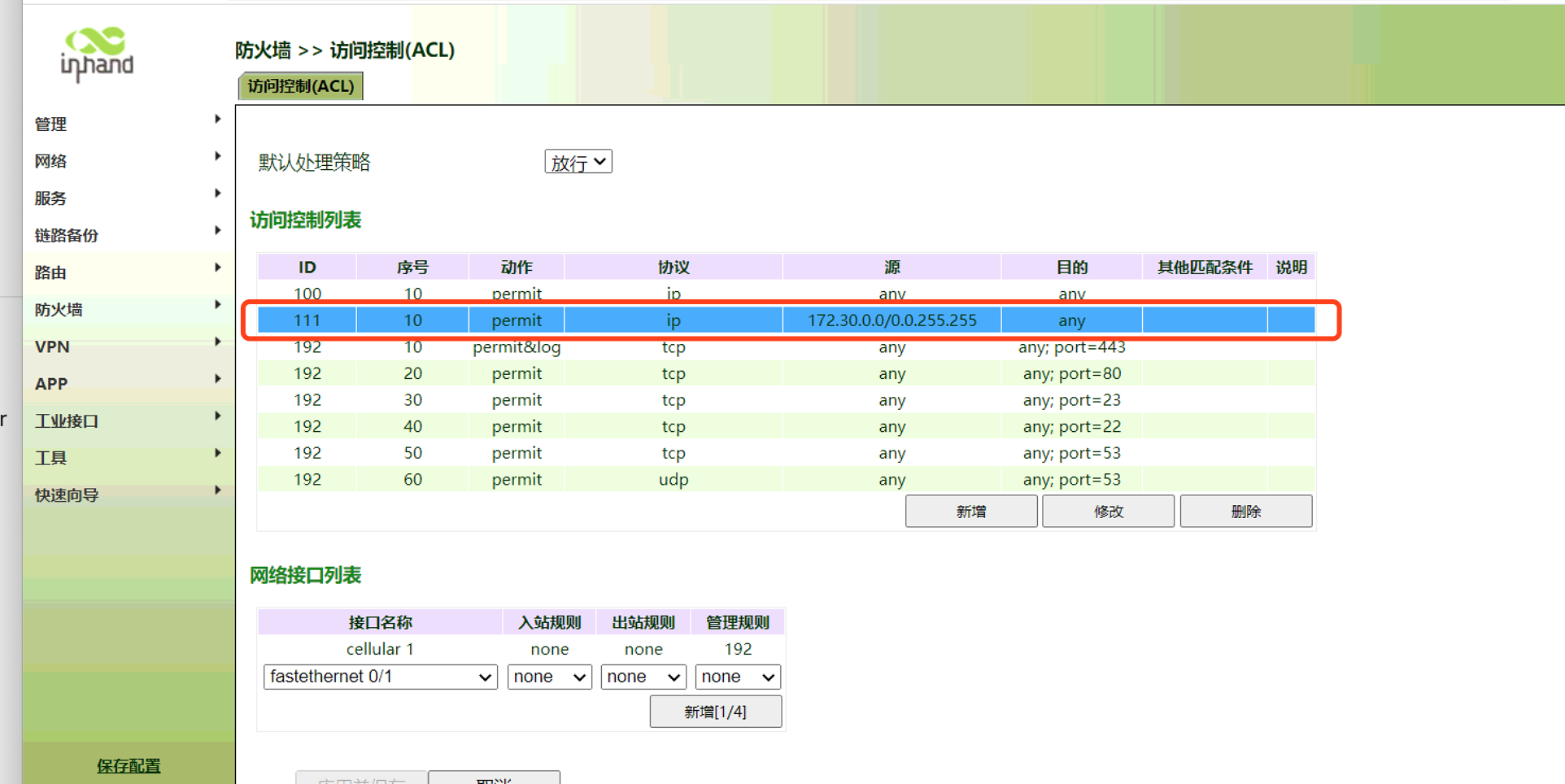Viewport: 1565px width, 784px height.
Task: Open the 入站规则 none dropdown
Action: pyautogui.click(x=549, y=677)
